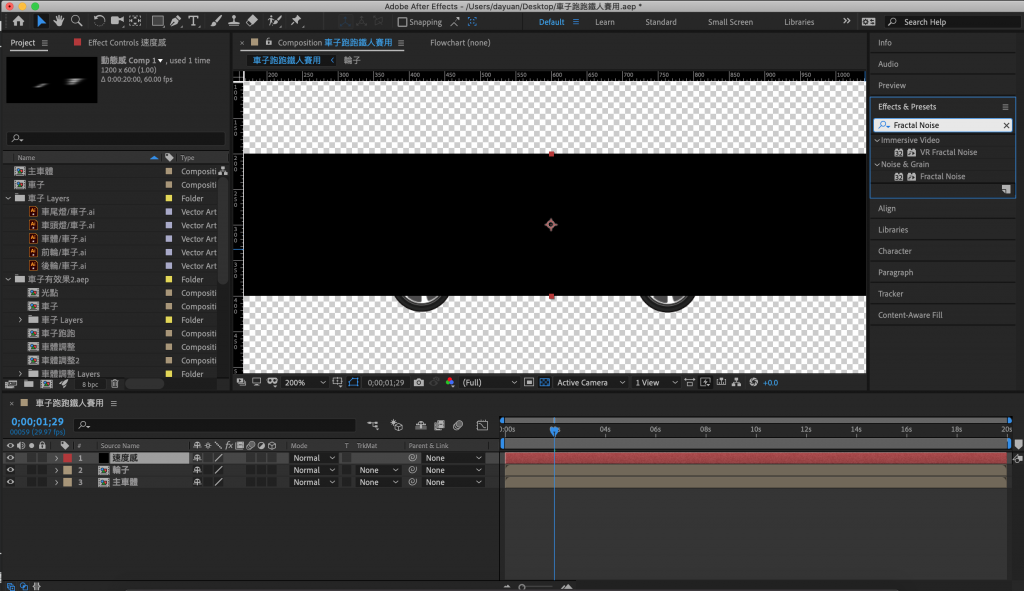Switch to the Standard workspace
The width and height of the screenshot is (1024, 591).
click(660, 22)
